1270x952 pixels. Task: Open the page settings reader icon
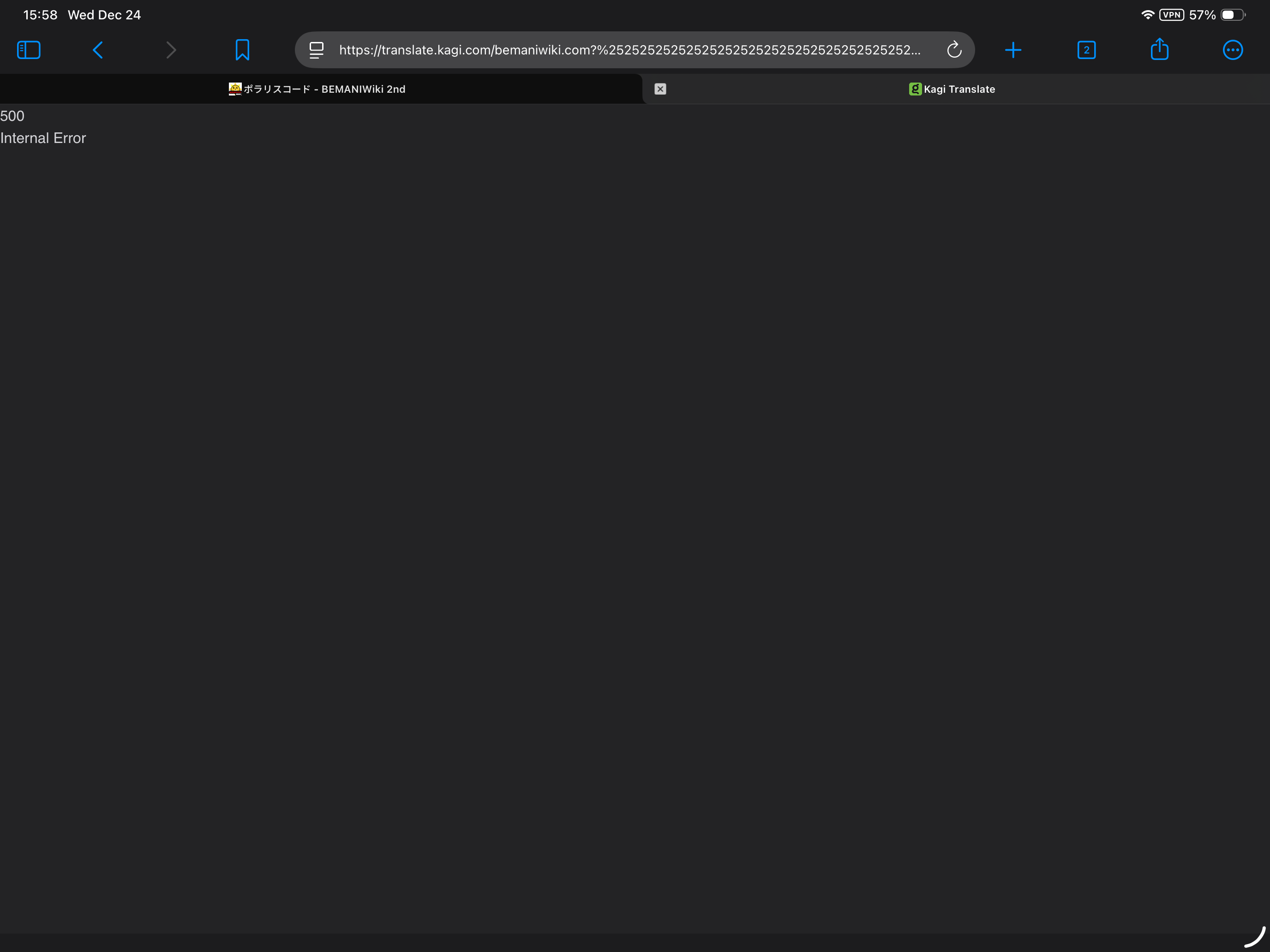(x=317, y=50)
